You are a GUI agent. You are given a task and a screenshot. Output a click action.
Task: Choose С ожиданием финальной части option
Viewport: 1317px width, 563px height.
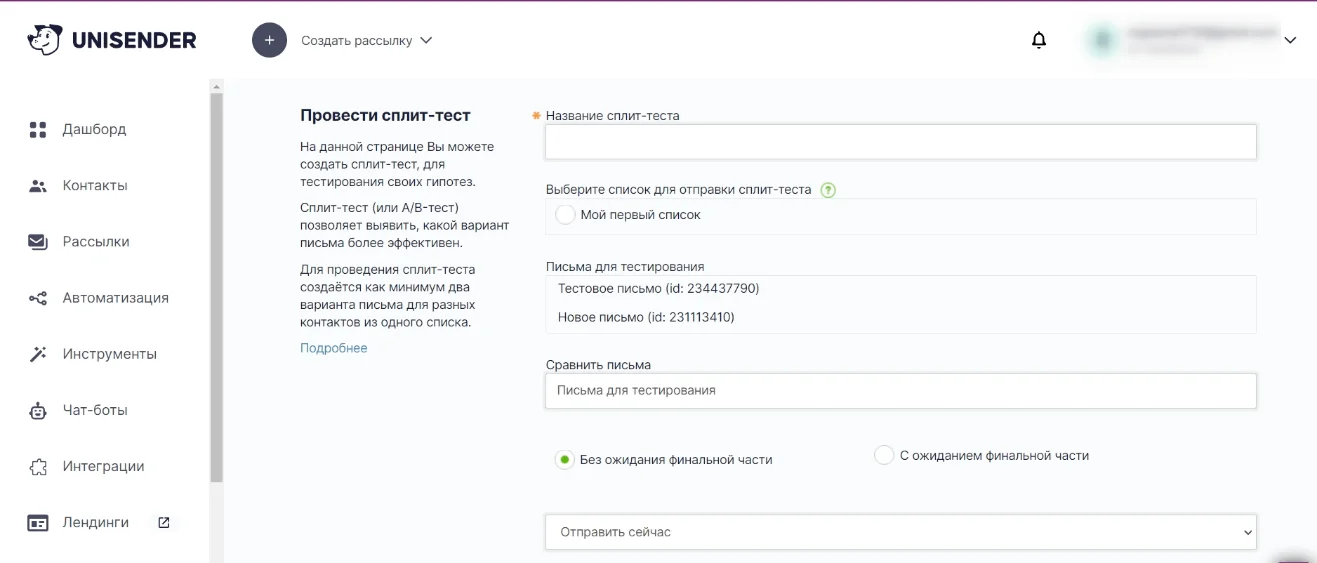pos(883,456)
